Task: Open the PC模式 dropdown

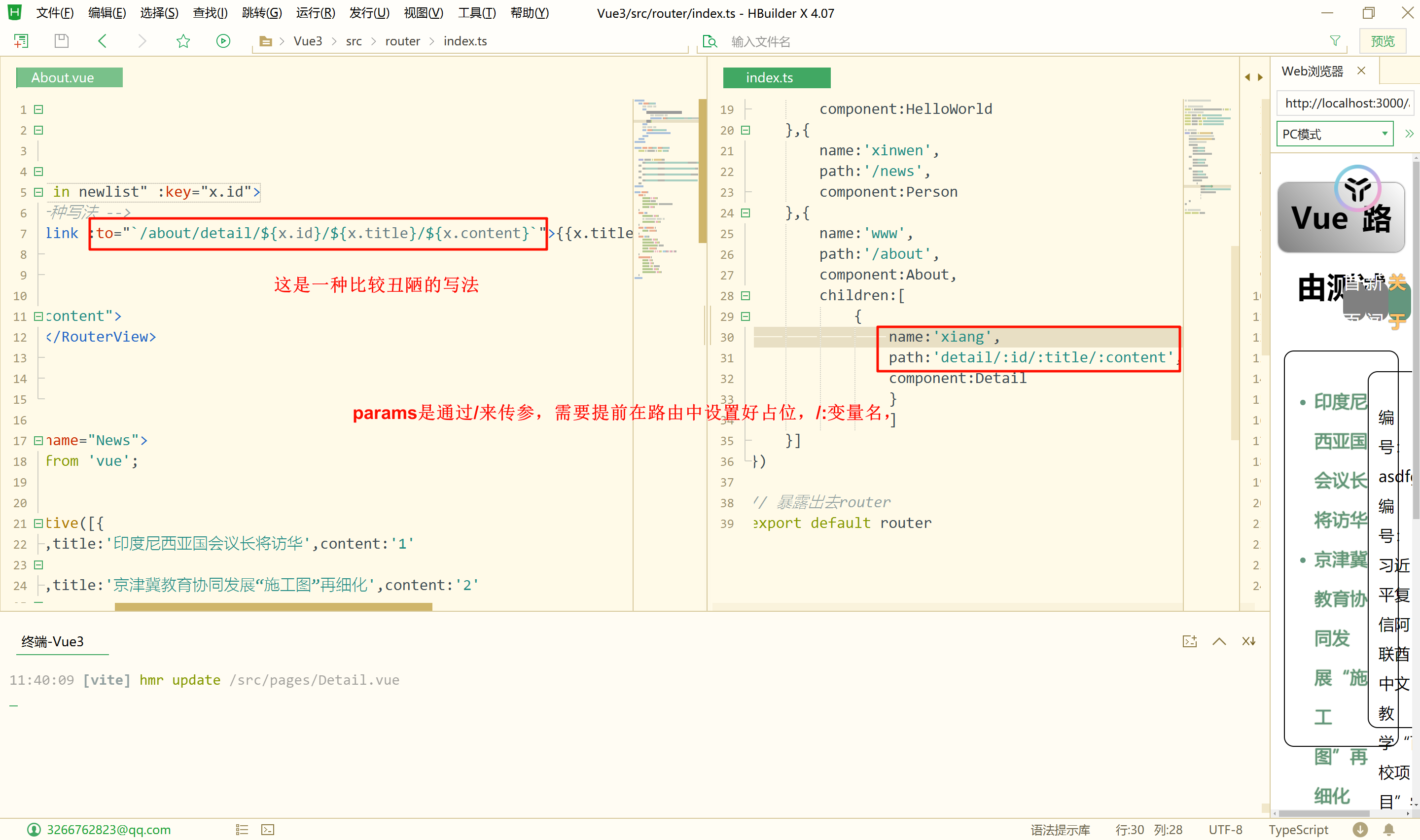Action: coord(1335,134)
